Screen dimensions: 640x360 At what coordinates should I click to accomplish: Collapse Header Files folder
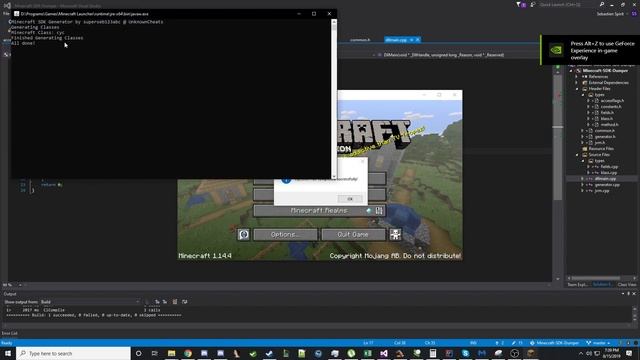click(x=577, y=89)
